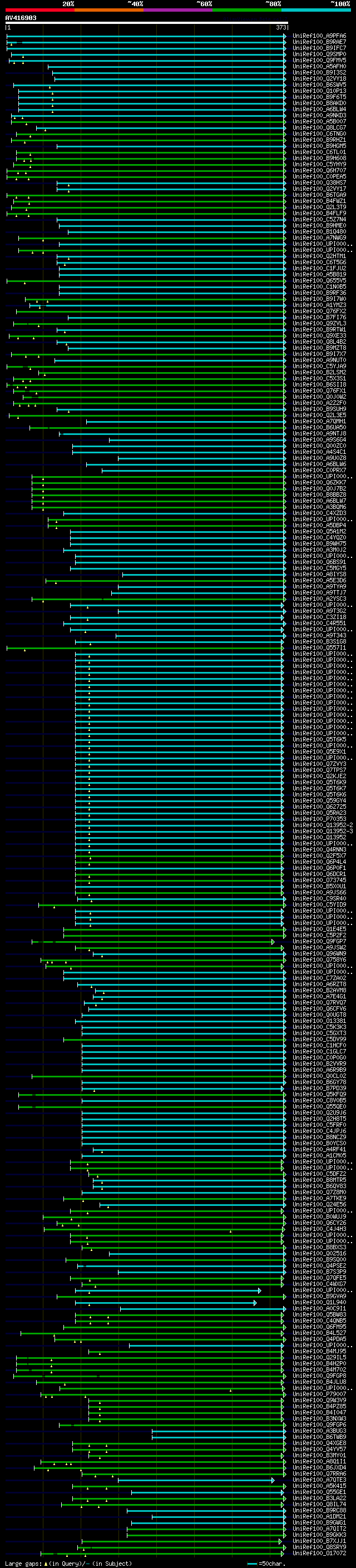The width and height of the screenshot is (356, 1568).
Task: Select hit label UniRef100_Q6ZKK7
Action: point(319,482)
